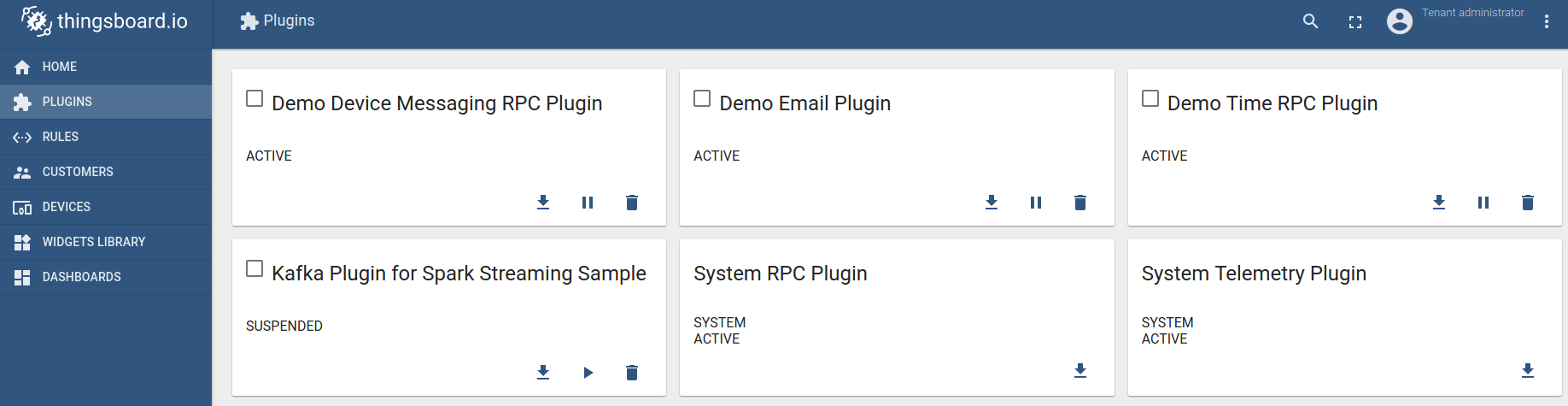Delete the Kafka Plugin for Spark Streaming Sample
Viewport: 1568px width, 406px height.
coord(632,373)
